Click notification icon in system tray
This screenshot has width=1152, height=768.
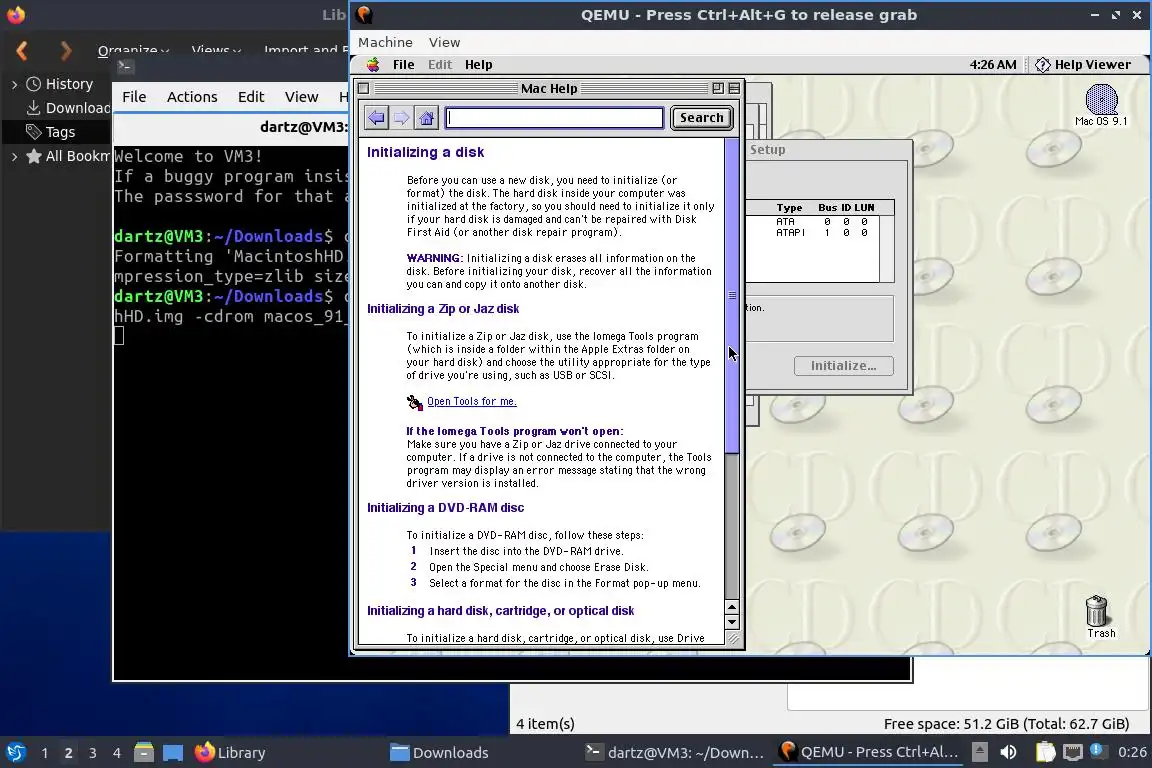[1096, 750]
